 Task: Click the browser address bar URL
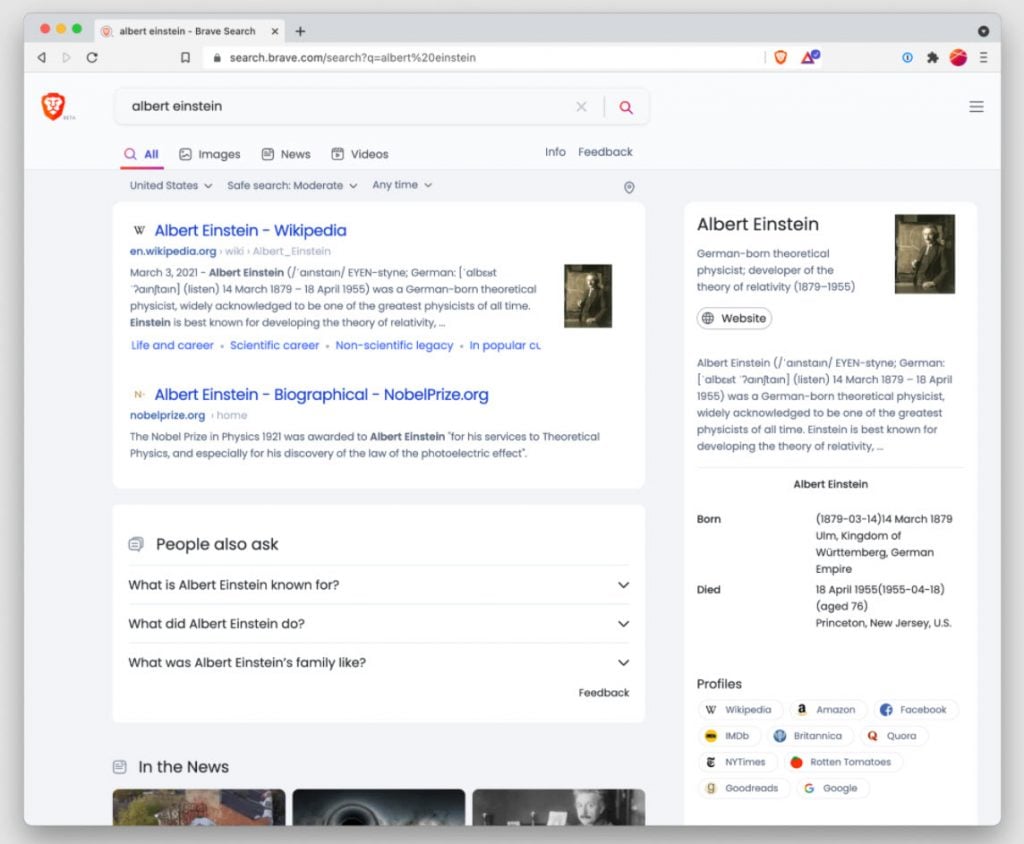(353, 57)
